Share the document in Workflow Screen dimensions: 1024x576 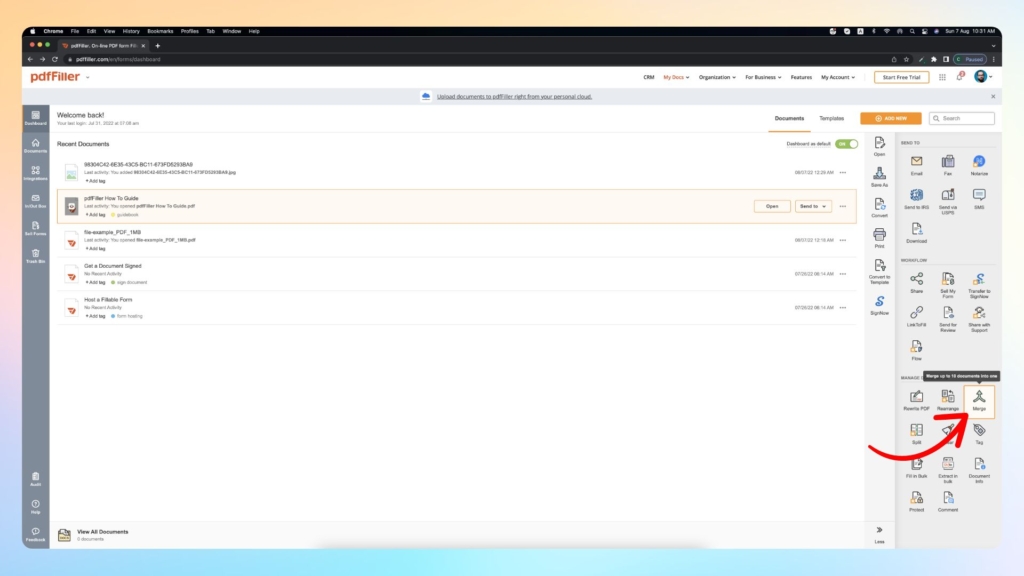tap(916, 283)
